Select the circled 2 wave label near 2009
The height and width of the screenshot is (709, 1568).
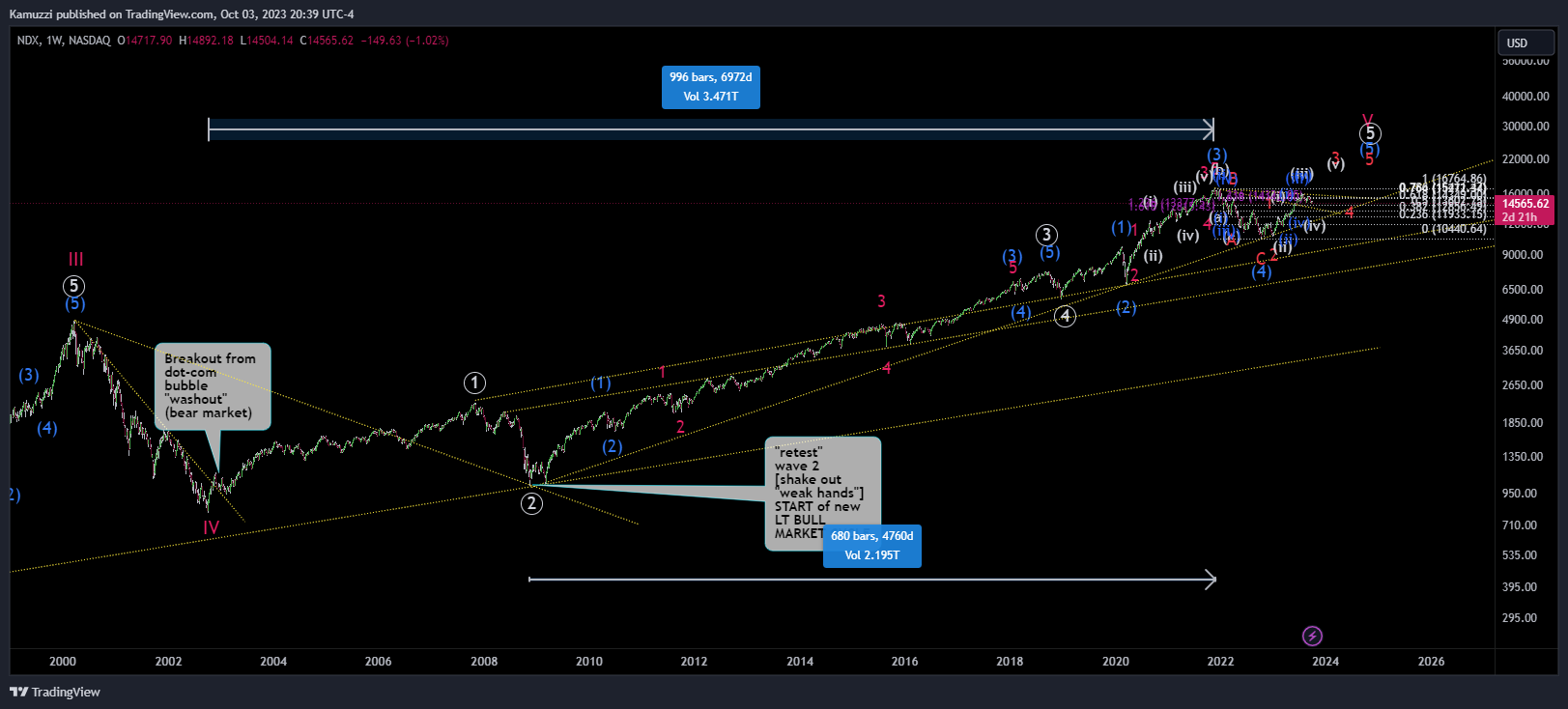[x=531, y=502]
